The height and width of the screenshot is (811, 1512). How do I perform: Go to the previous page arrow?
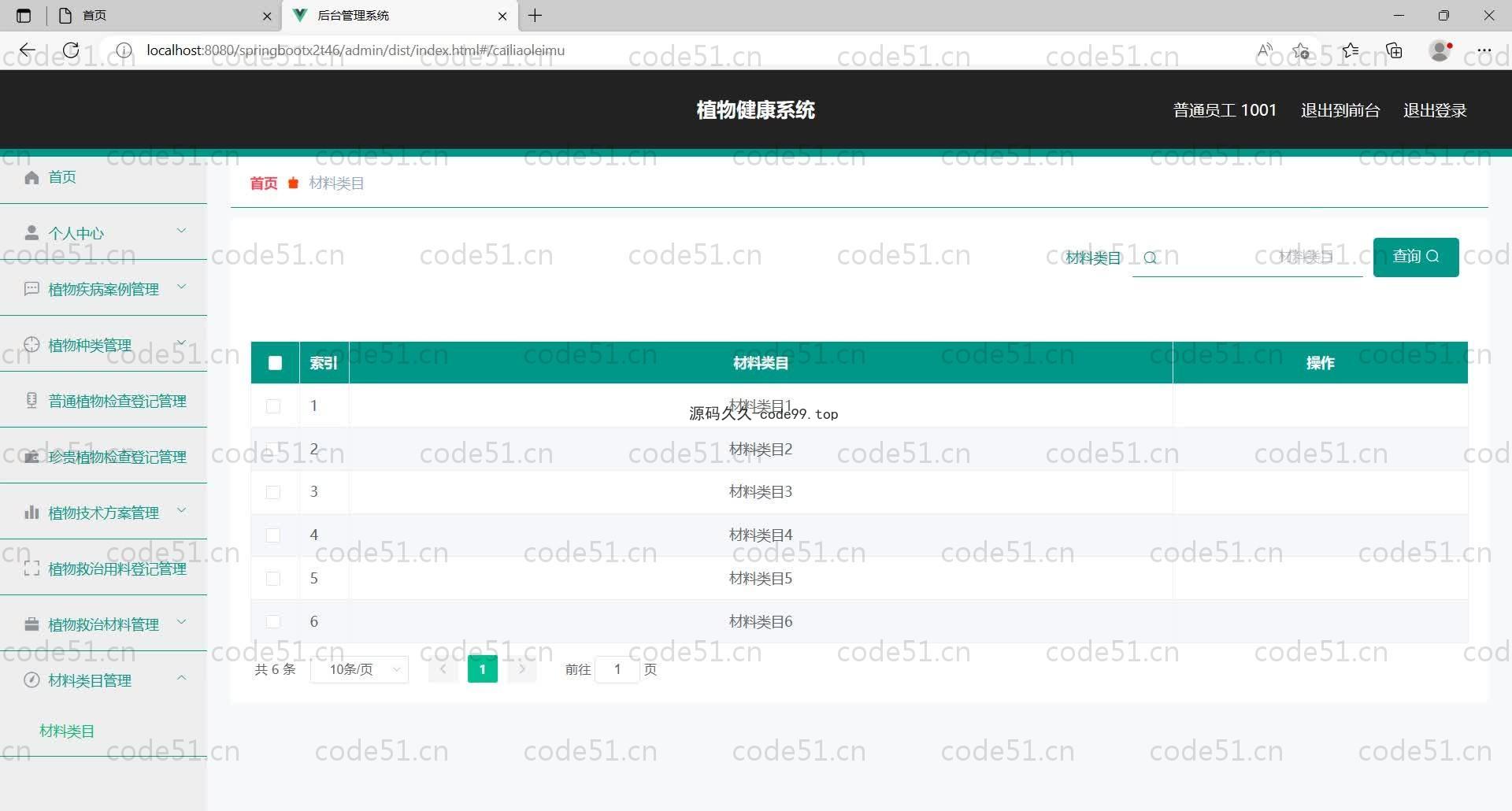coord(443,669)
